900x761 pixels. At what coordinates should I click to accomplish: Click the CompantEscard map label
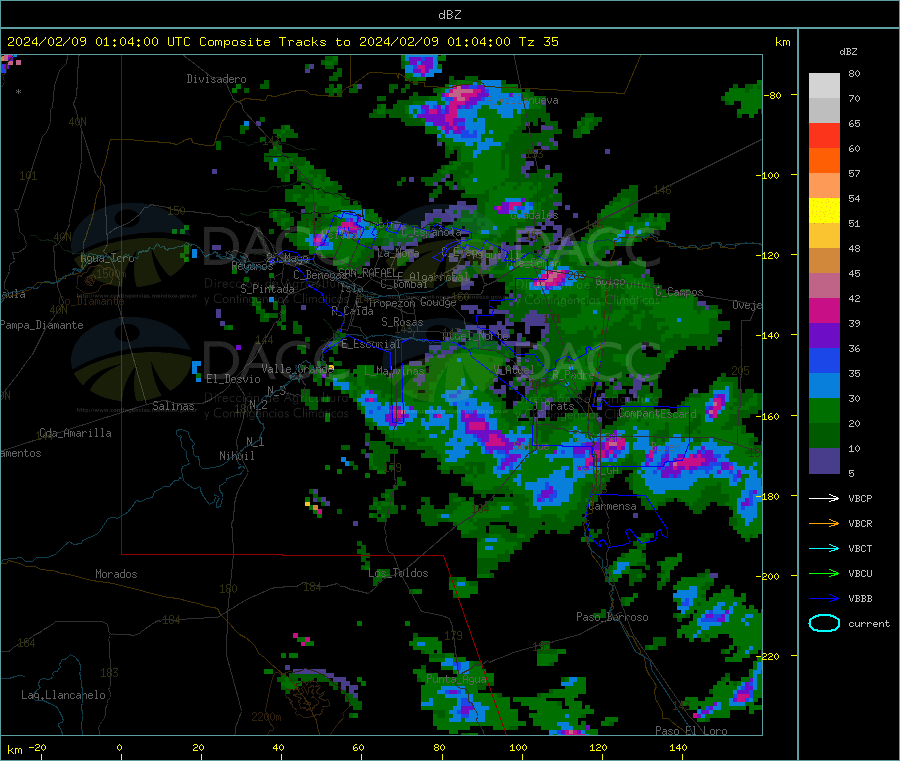pyautogui.click(x=657, y=413)
